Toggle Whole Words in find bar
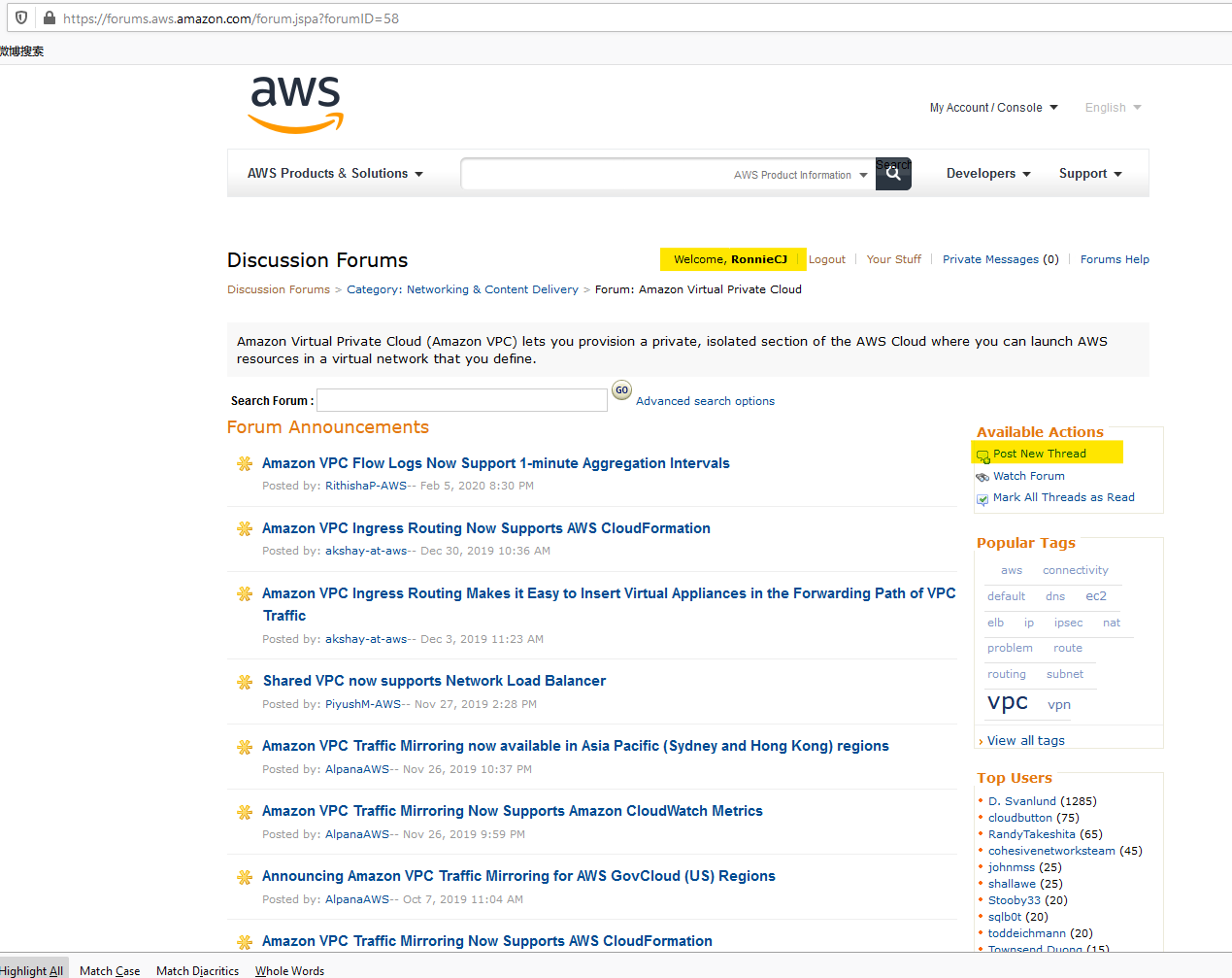 coord(289,970)
